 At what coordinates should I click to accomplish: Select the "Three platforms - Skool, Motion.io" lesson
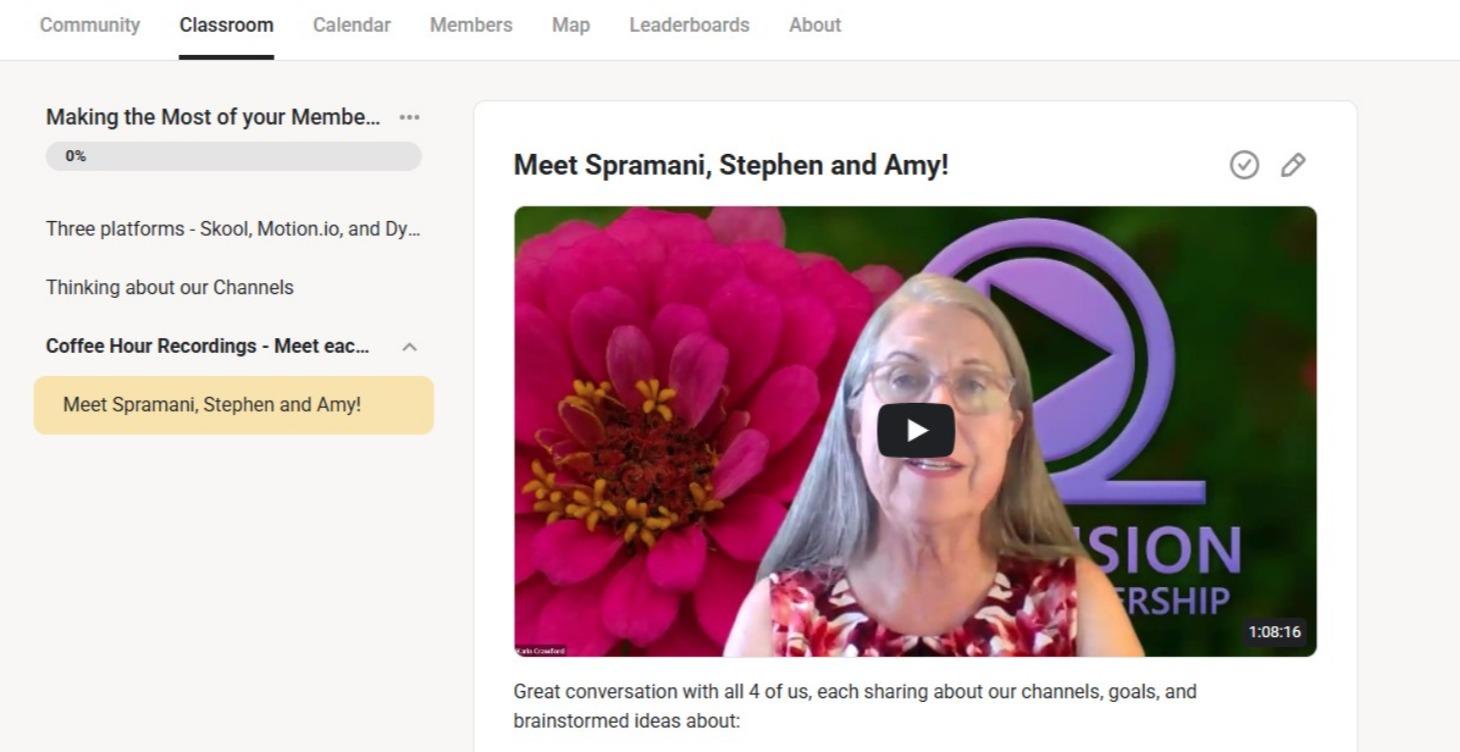(x=233, y=228)
